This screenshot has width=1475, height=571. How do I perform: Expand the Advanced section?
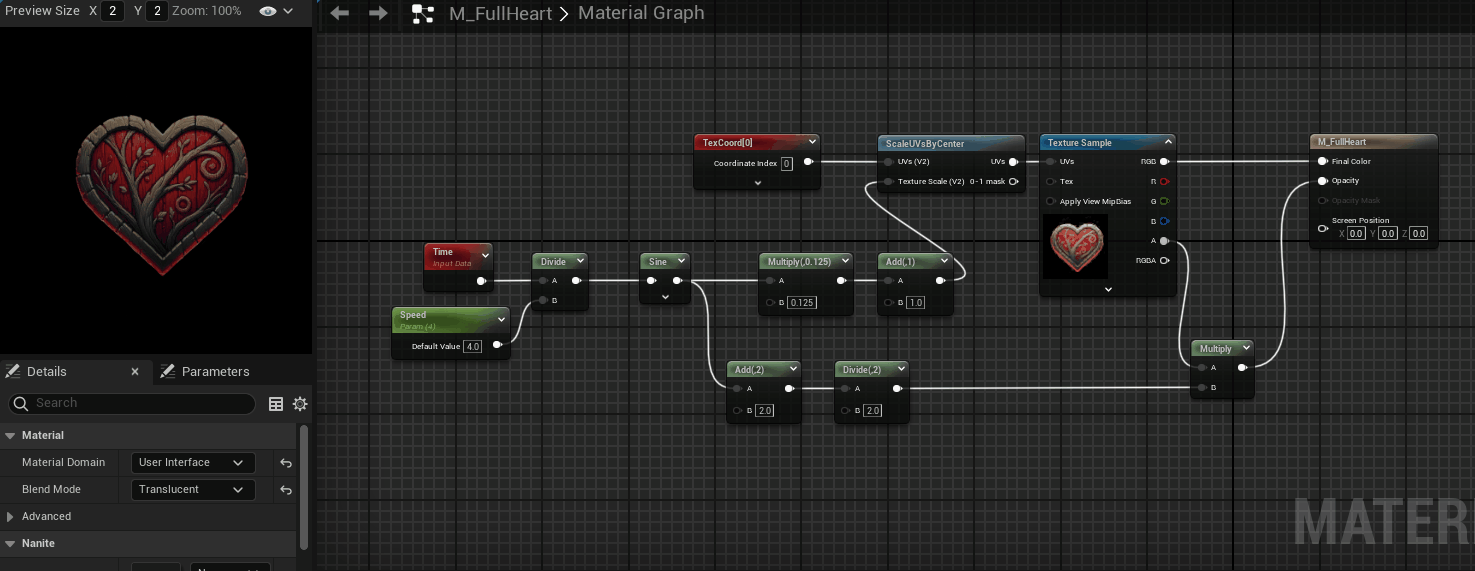coord(11,517)
